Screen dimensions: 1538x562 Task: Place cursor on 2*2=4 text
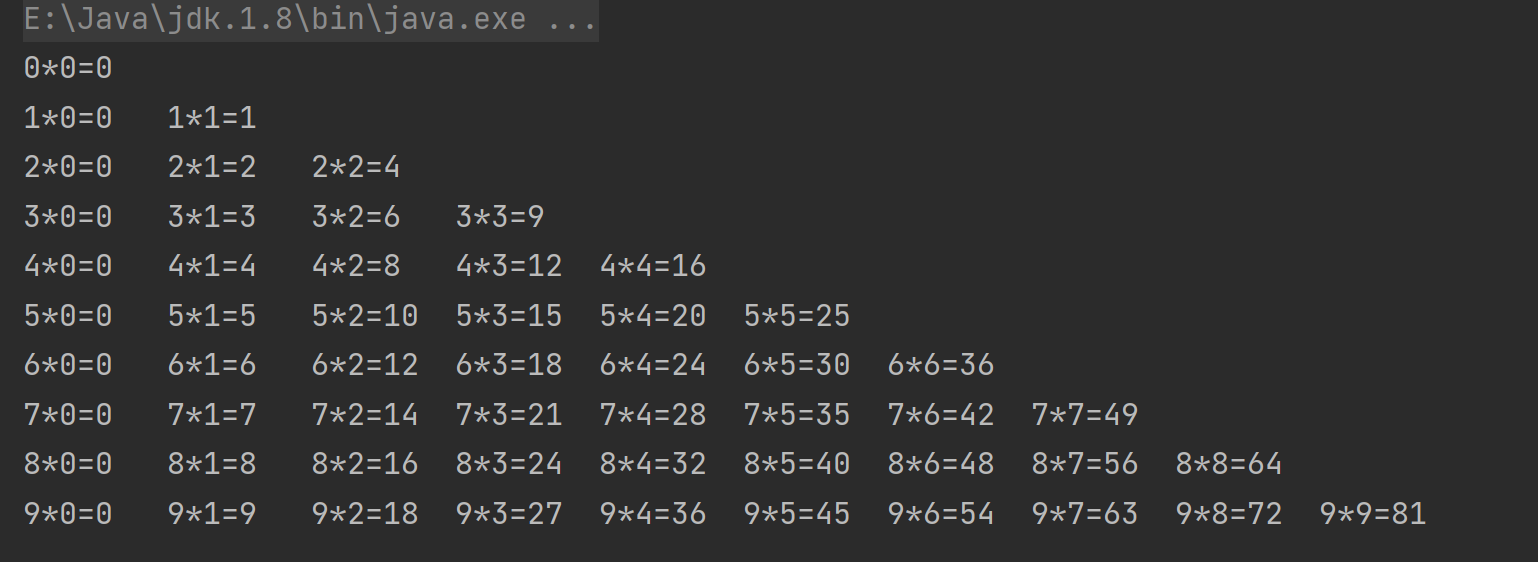click(356, 167)
